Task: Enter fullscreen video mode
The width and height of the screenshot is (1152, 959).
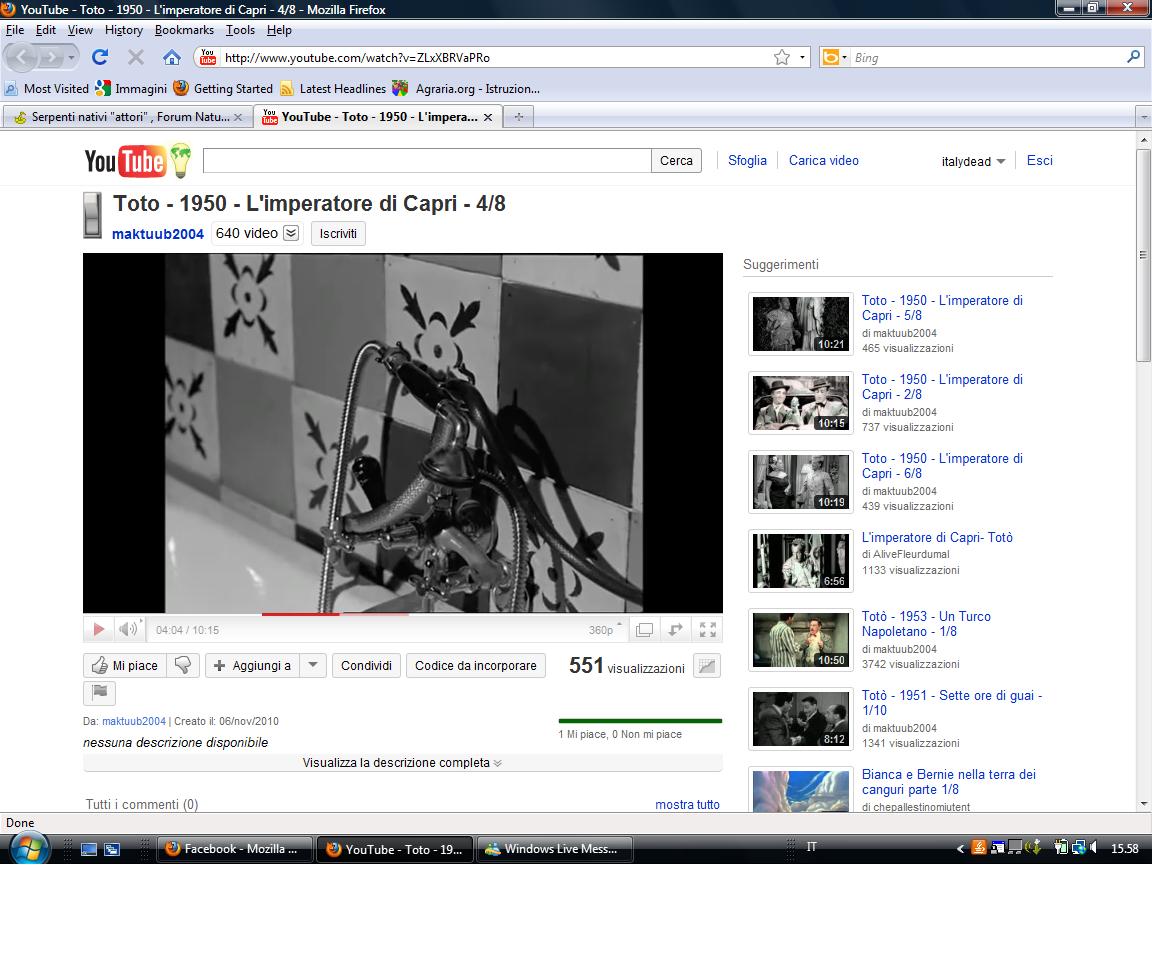Action: [708, 629]
